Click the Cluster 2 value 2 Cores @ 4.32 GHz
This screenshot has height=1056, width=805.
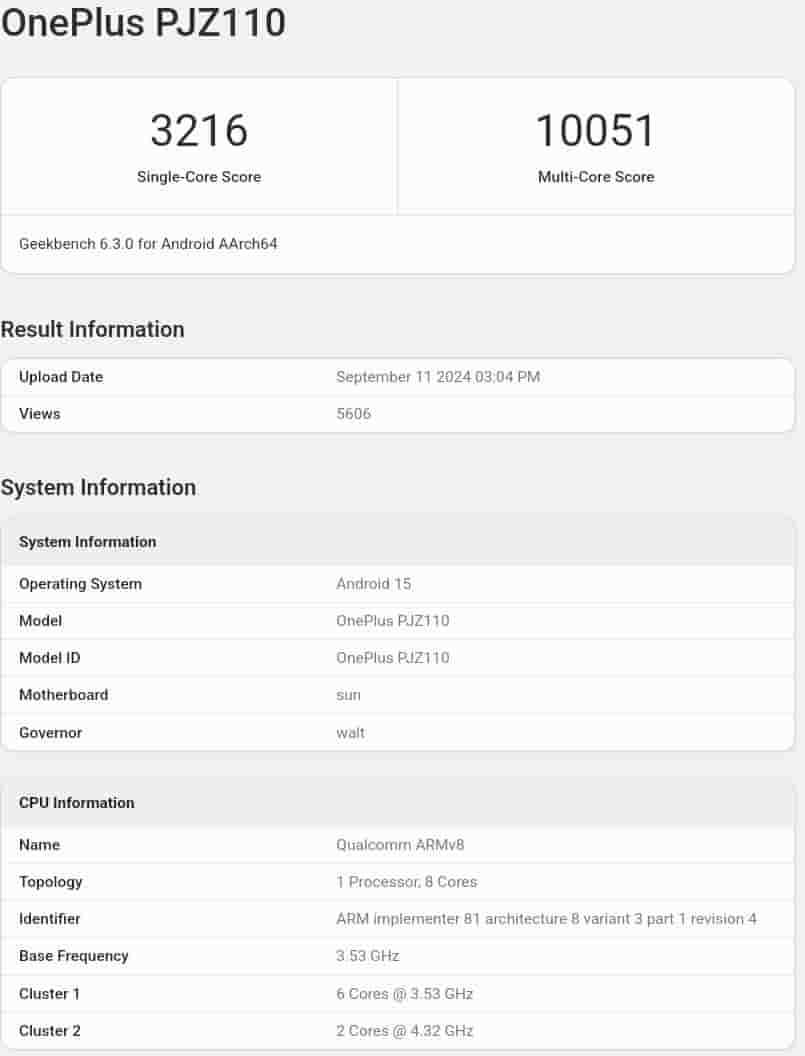point(404,1031)
